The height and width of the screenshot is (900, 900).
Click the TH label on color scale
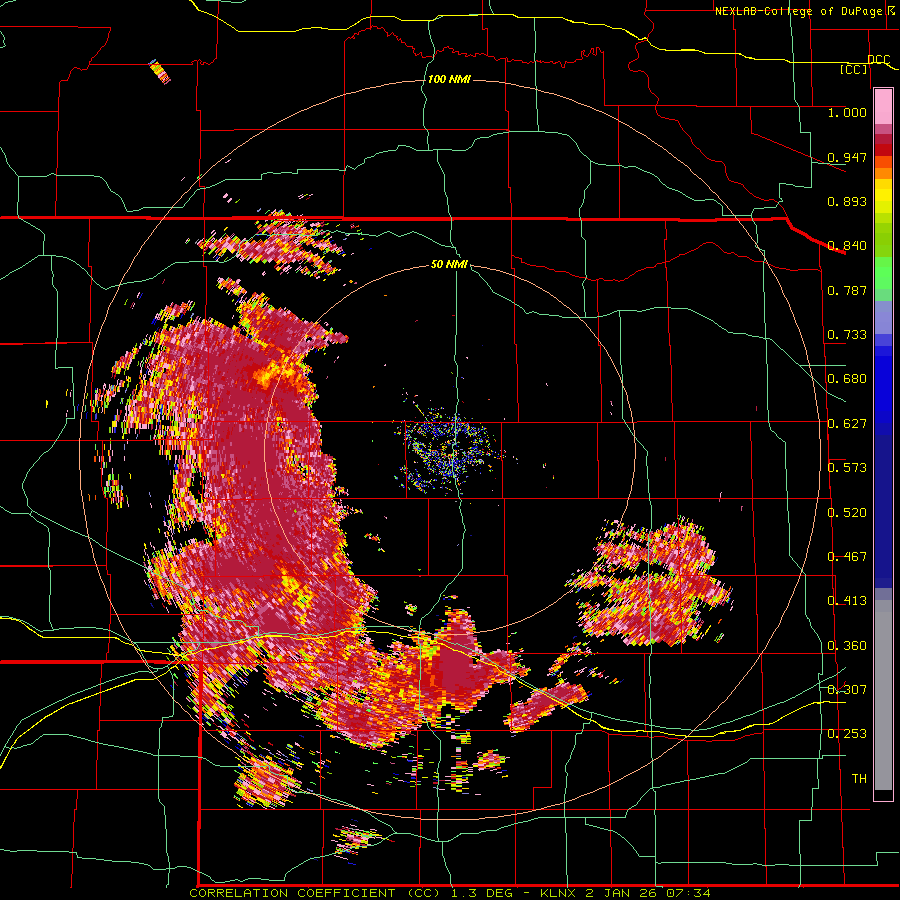(x=859, y=779)
